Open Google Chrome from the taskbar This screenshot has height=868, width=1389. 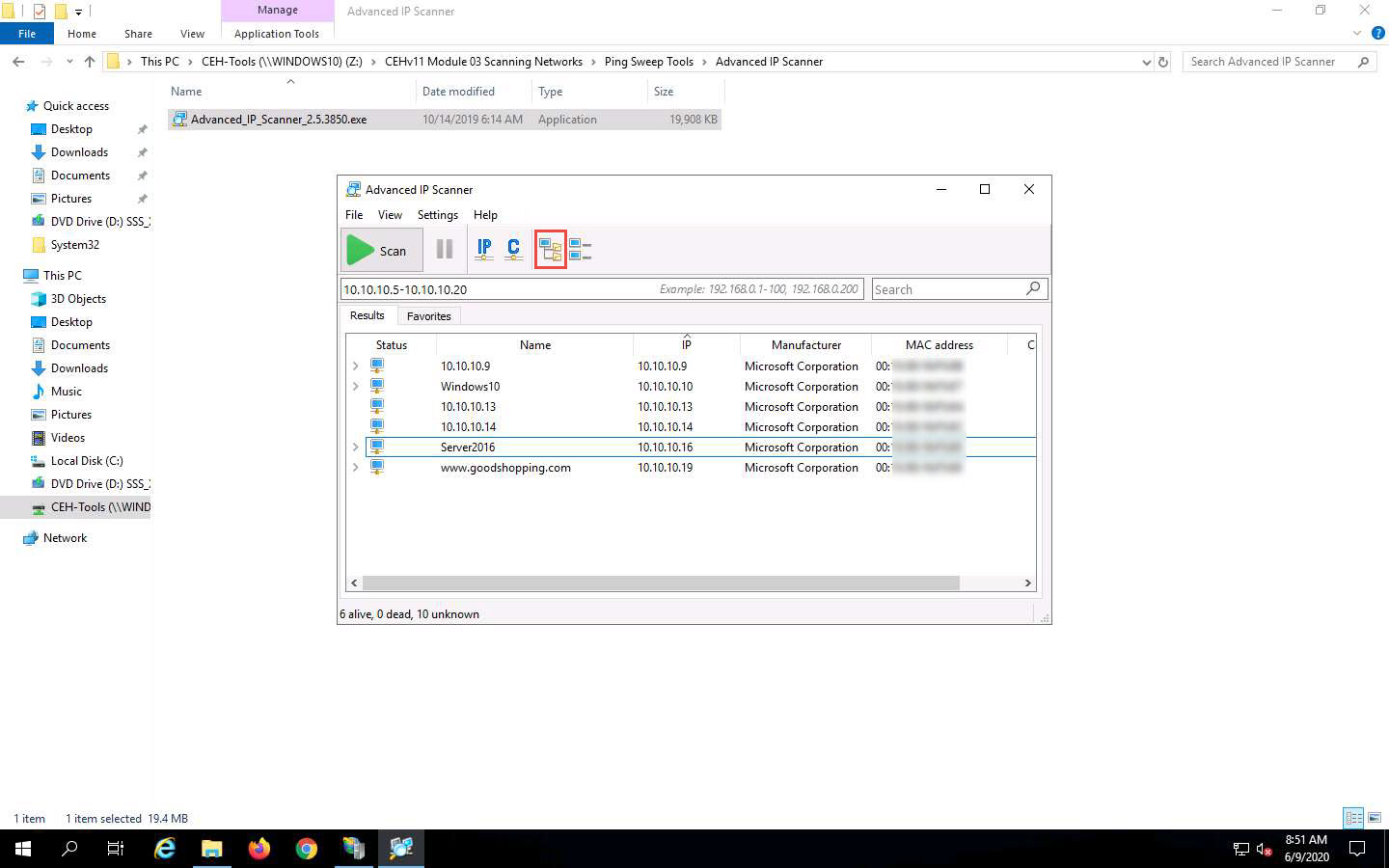click(307, 849)
